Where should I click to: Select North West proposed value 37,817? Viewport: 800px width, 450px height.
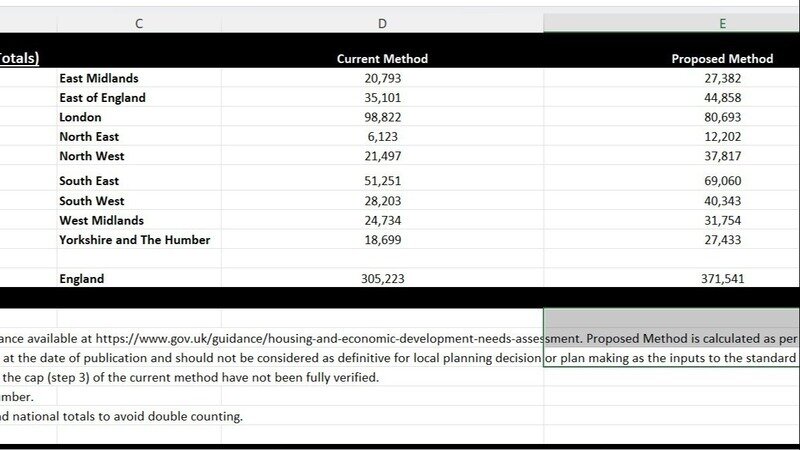(722, 156)
